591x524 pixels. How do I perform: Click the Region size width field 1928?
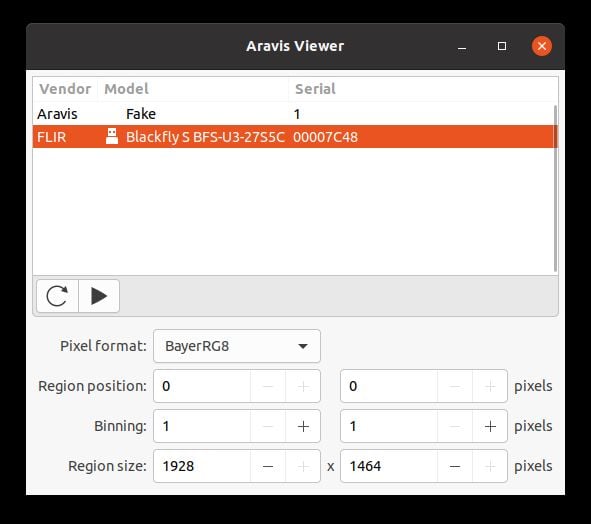[x=202, y=466]
